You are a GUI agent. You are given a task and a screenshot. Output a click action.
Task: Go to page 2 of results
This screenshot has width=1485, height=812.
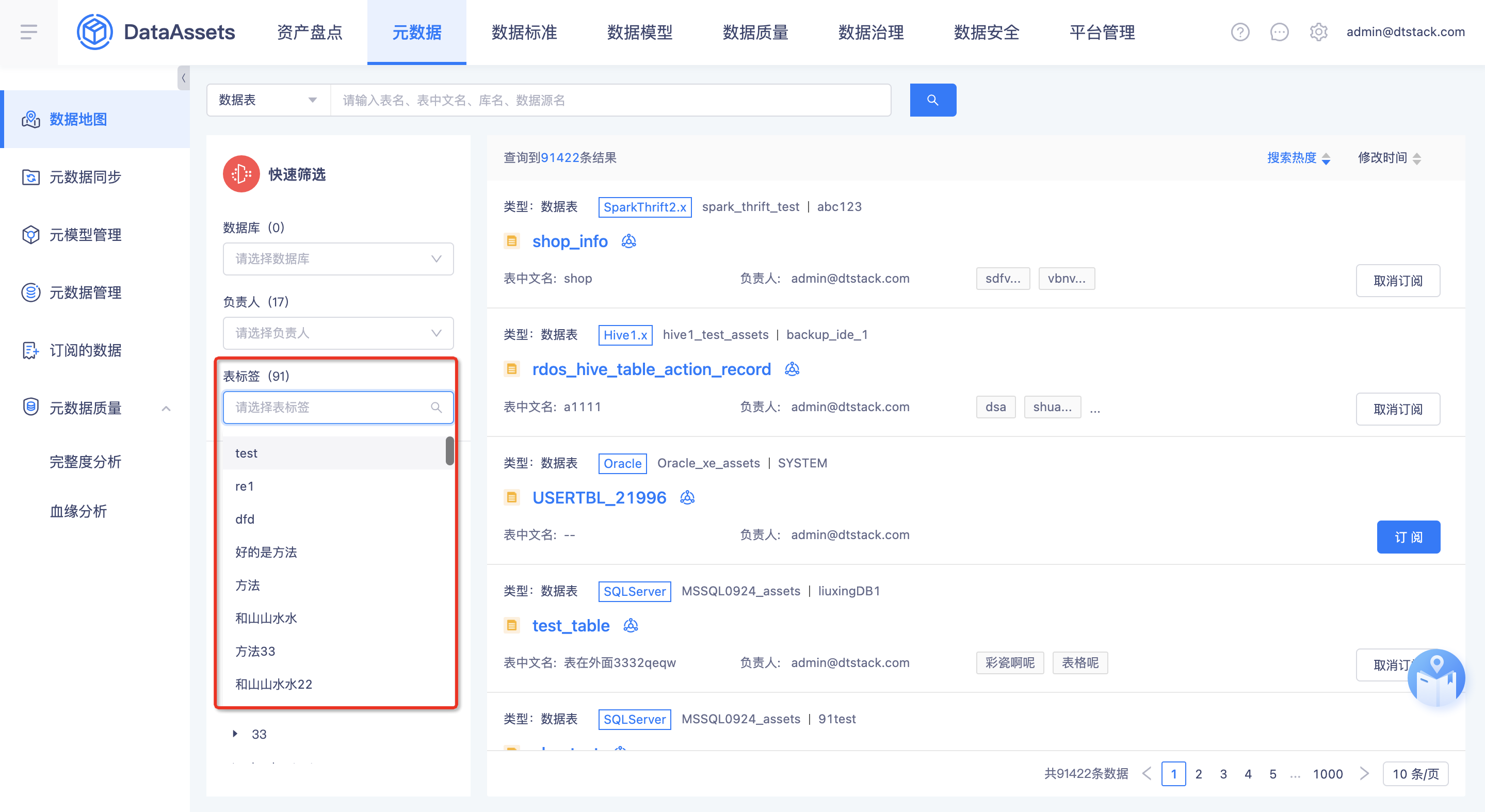pos(1199,773)
